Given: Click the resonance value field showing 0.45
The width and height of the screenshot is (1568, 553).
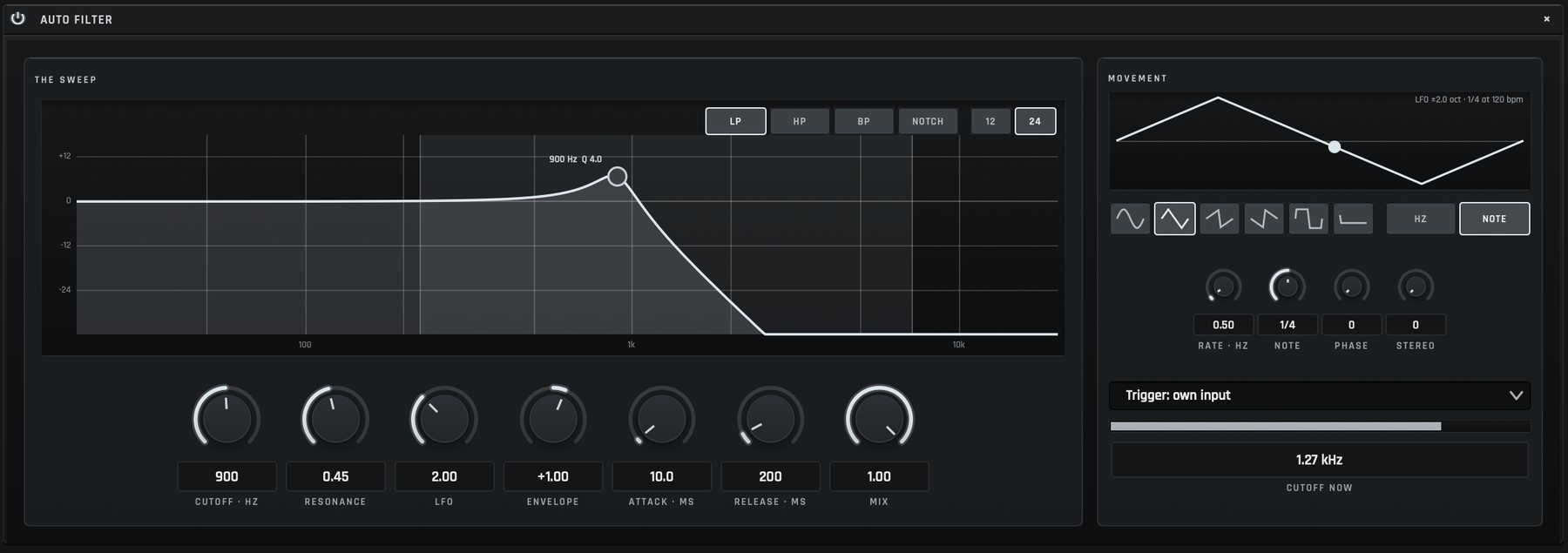Looking at the screenshot, I should (335, 476).
